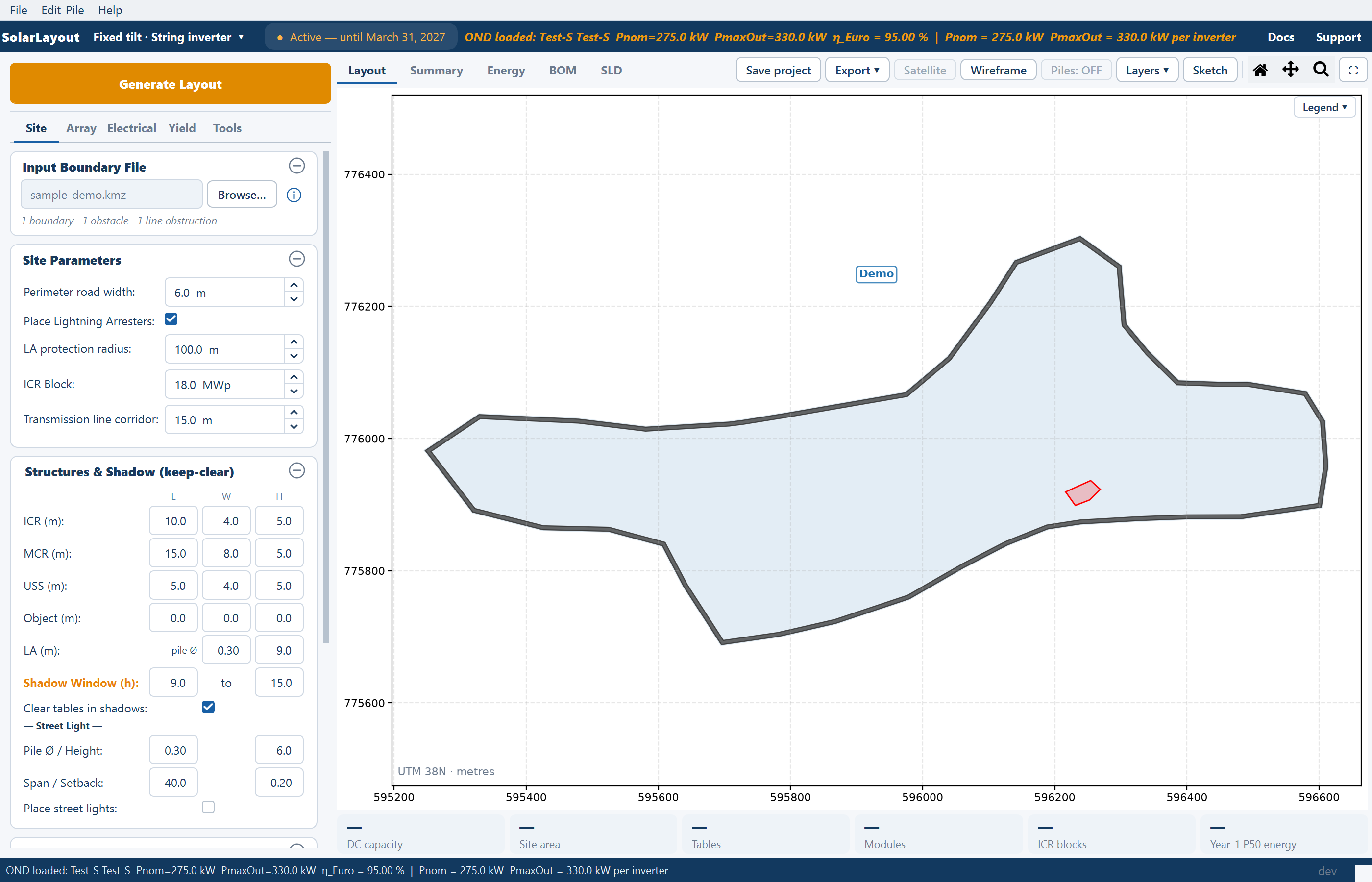Viewport: 1372px width, 882px height.
Task: Click the Active license status badge
Action: 361,37
